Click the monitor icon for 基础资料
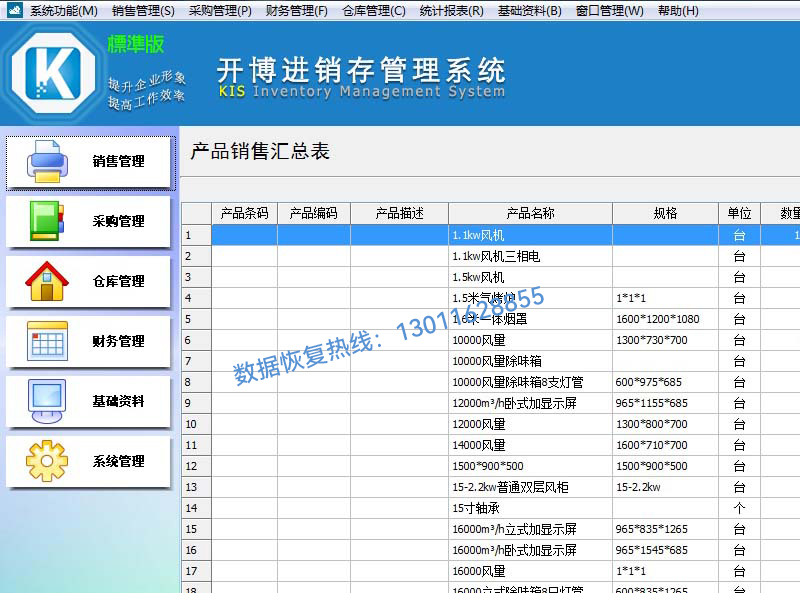Image resolution: width=800 pixels, height=600 pixels. tap(47, 401)
